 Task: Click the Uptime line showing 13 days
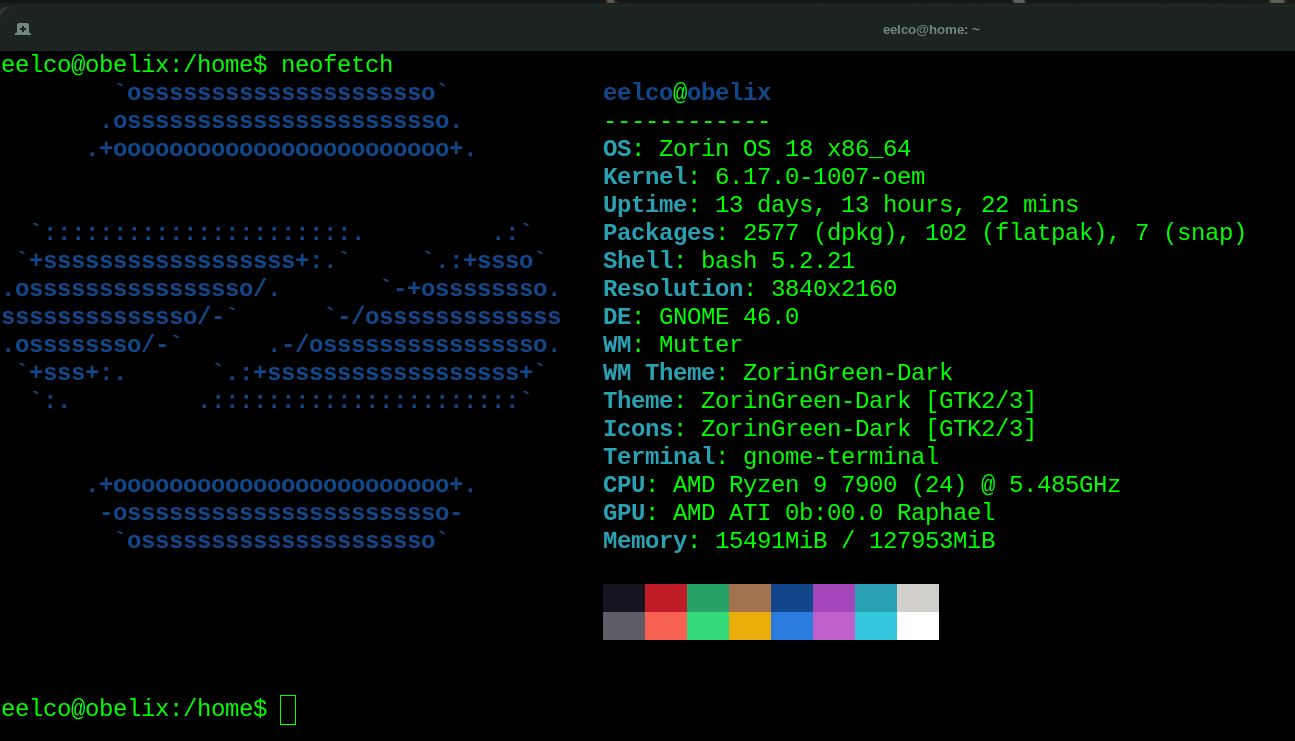[840, 204]
